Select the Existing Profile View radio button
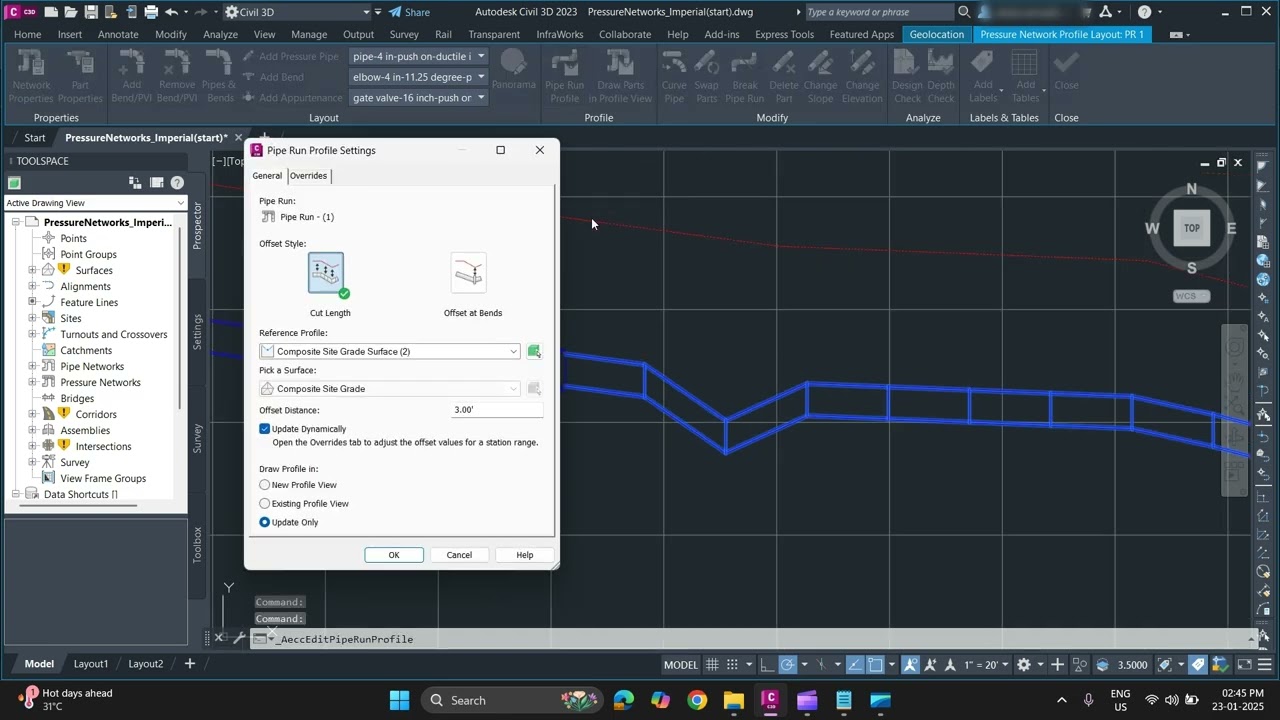The image size is (1280, 720). [x=265, y=504]
